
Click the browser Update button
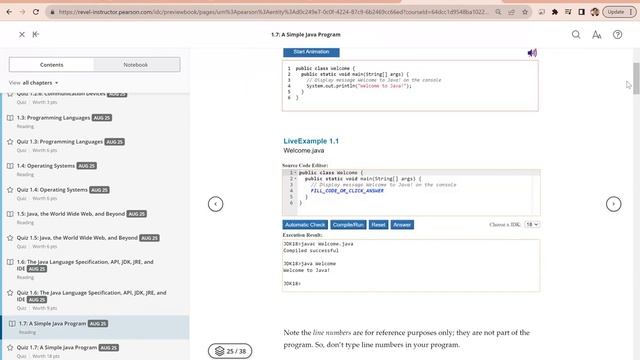point(620,12)
